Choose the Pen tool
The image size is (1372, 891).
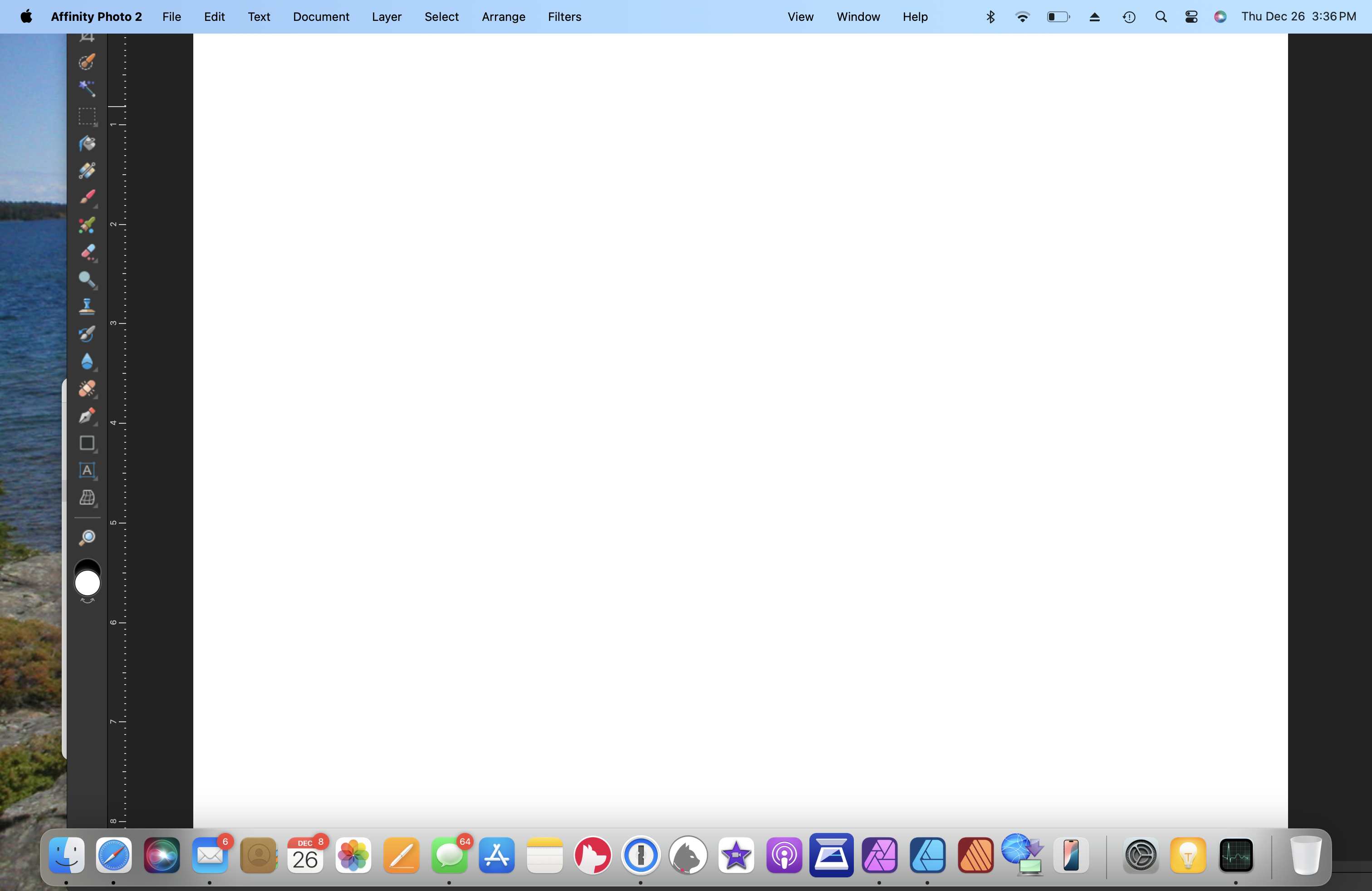click(87, 416)
